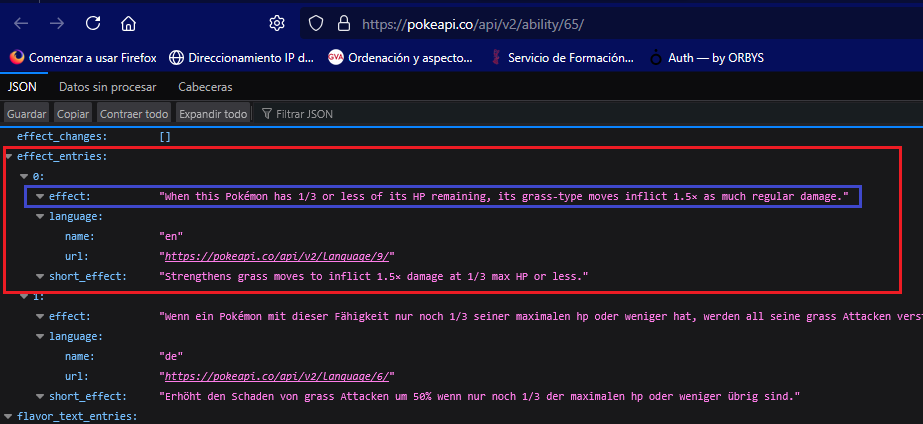
Task: Open the settings gear icon near the address bar
Action: point(277,24)
